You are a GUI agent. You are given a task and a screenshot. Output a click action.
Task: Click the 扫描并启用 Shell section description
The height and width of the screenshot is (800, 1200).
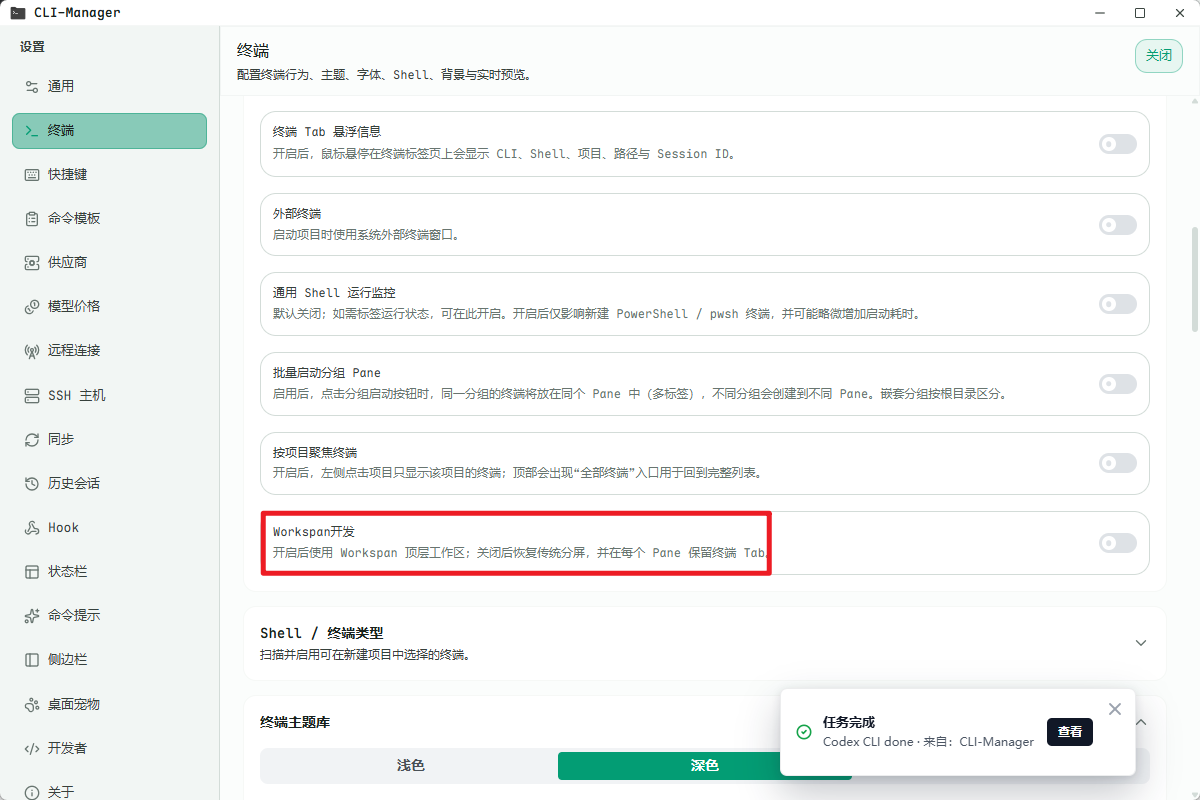click(365, 655)
